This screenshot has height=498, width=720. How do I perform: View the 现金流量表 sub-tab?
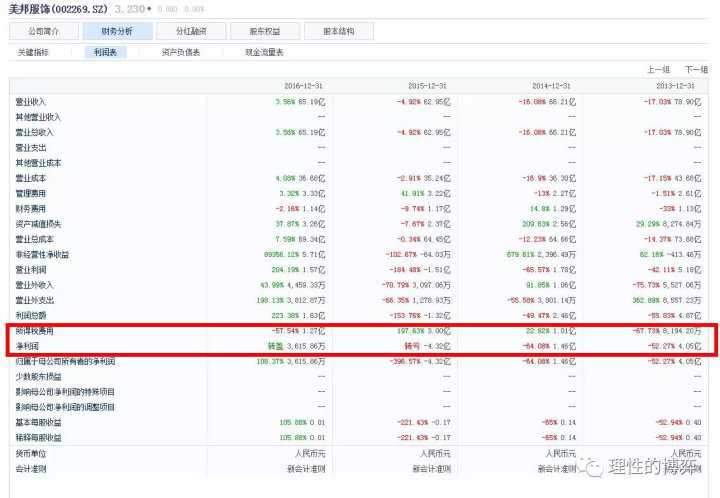pyautogui.click(x=264, y=52)
